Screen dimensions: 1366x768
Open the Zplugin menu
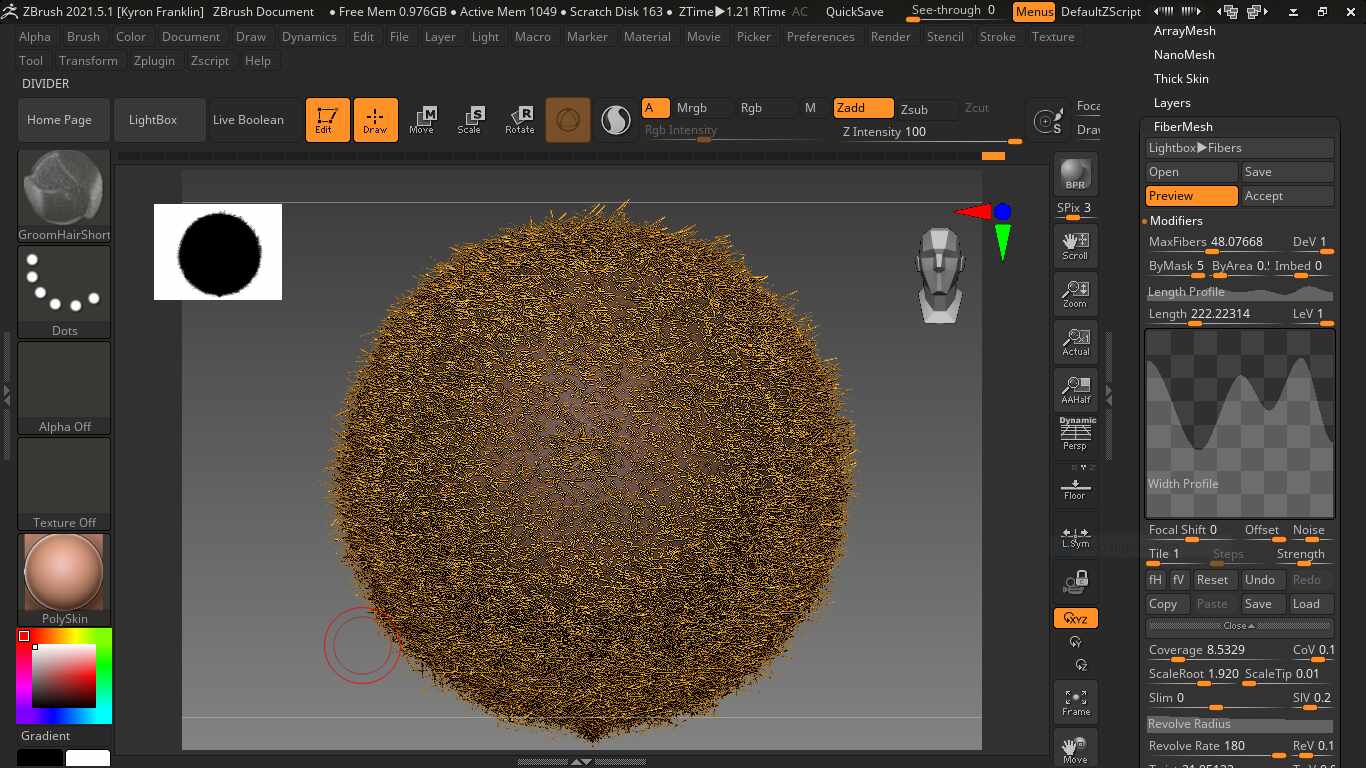tap(154, 61)
